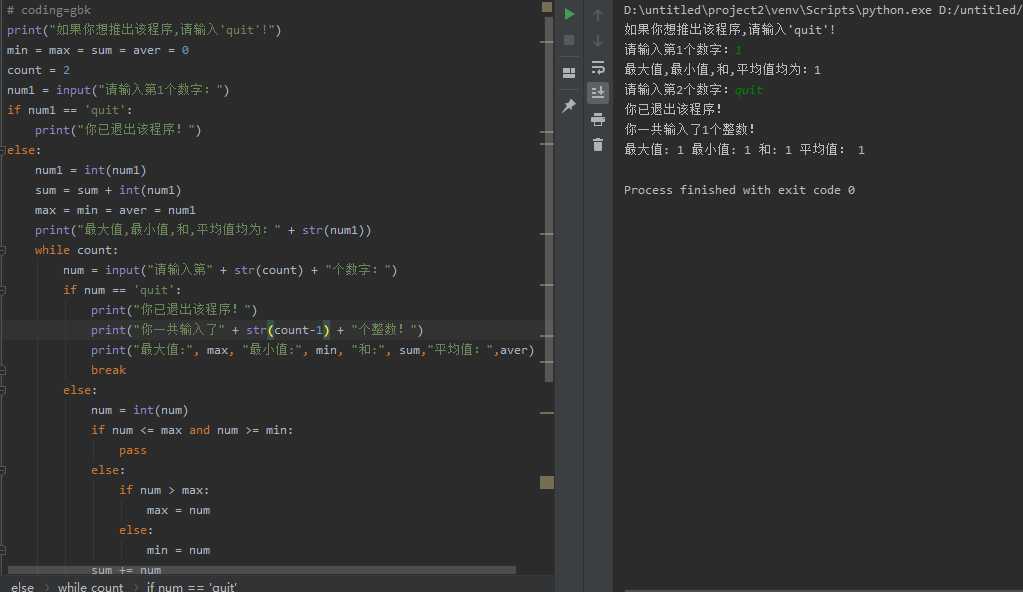Click console line '最大值,最小值,和,平均值均为: 1'
1023x592 pixels.
(722, 69)
